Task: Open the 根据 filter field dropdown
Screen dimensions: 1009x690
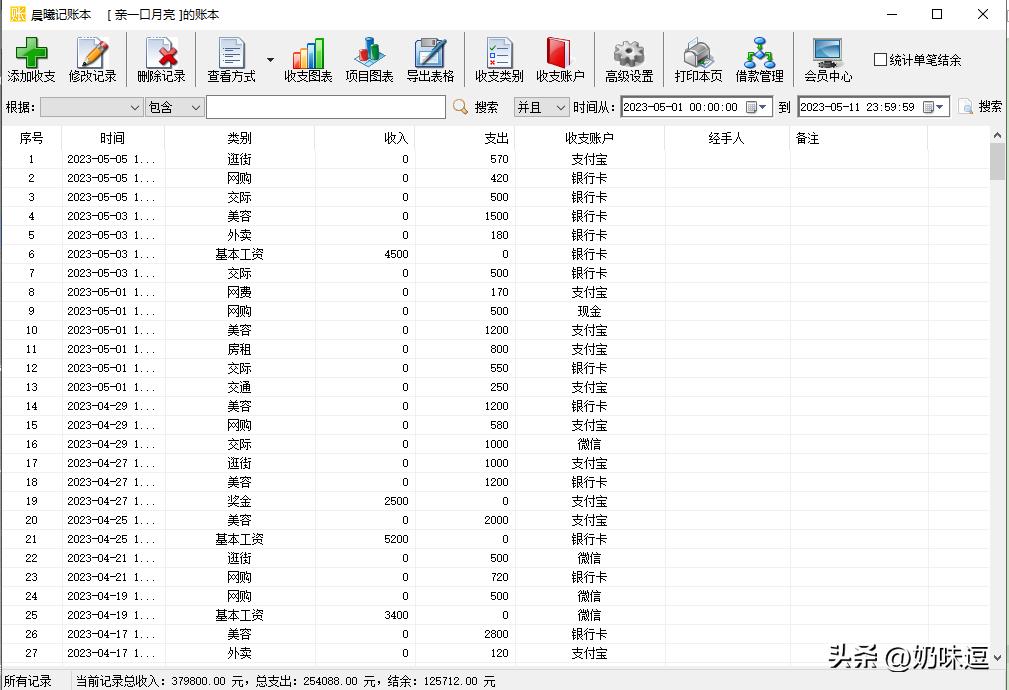Action: [x=92, y=107]
